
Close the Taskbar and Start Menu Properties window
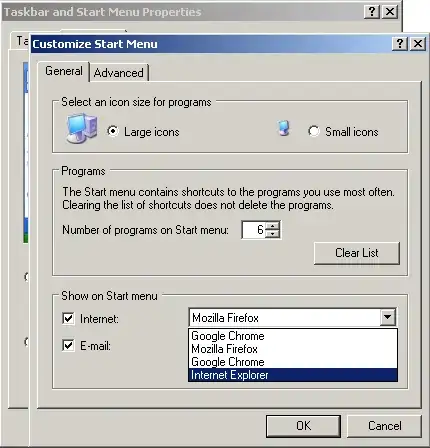pyautogui.click(x=390, y=12)
